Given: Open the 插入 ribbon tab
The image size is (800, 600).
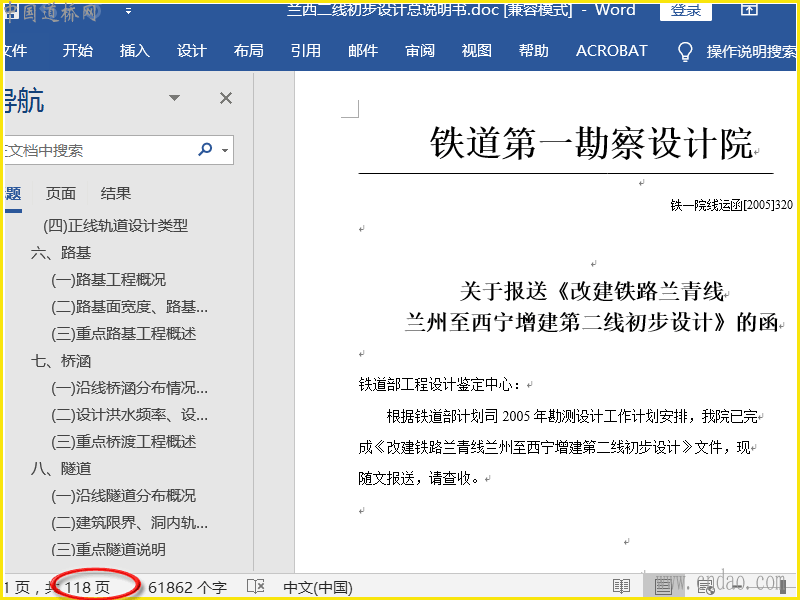Looking at the screenshot, I should 135,51.
